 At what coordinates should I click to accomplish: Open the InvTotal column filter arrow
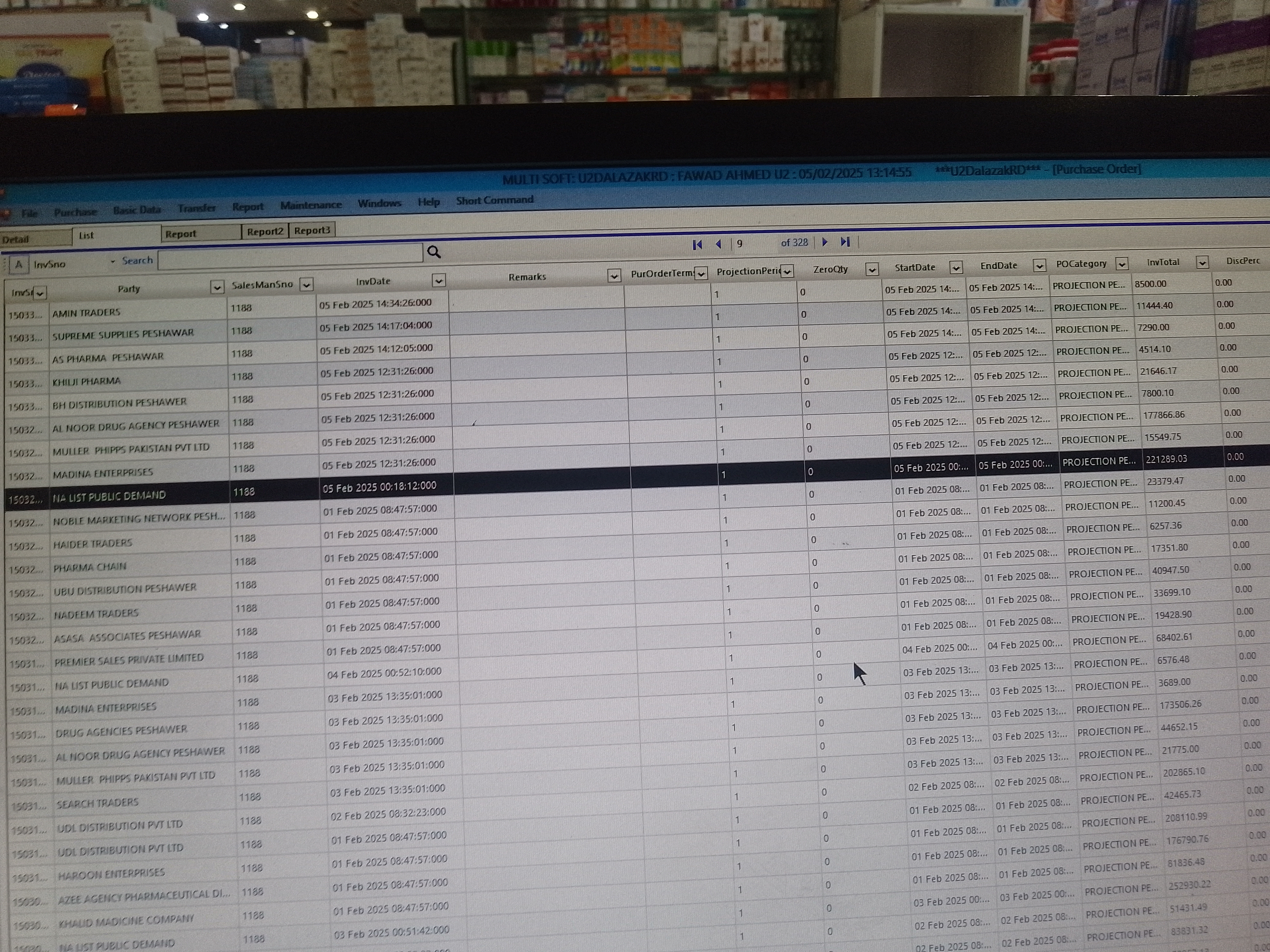1202,262
